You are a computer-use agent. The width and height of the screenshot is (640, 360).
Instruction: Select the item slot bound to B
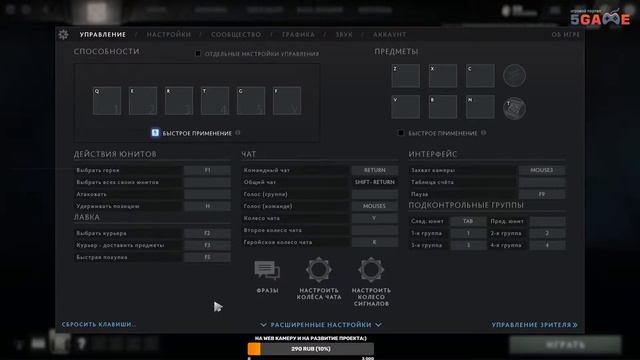point(443,107)
